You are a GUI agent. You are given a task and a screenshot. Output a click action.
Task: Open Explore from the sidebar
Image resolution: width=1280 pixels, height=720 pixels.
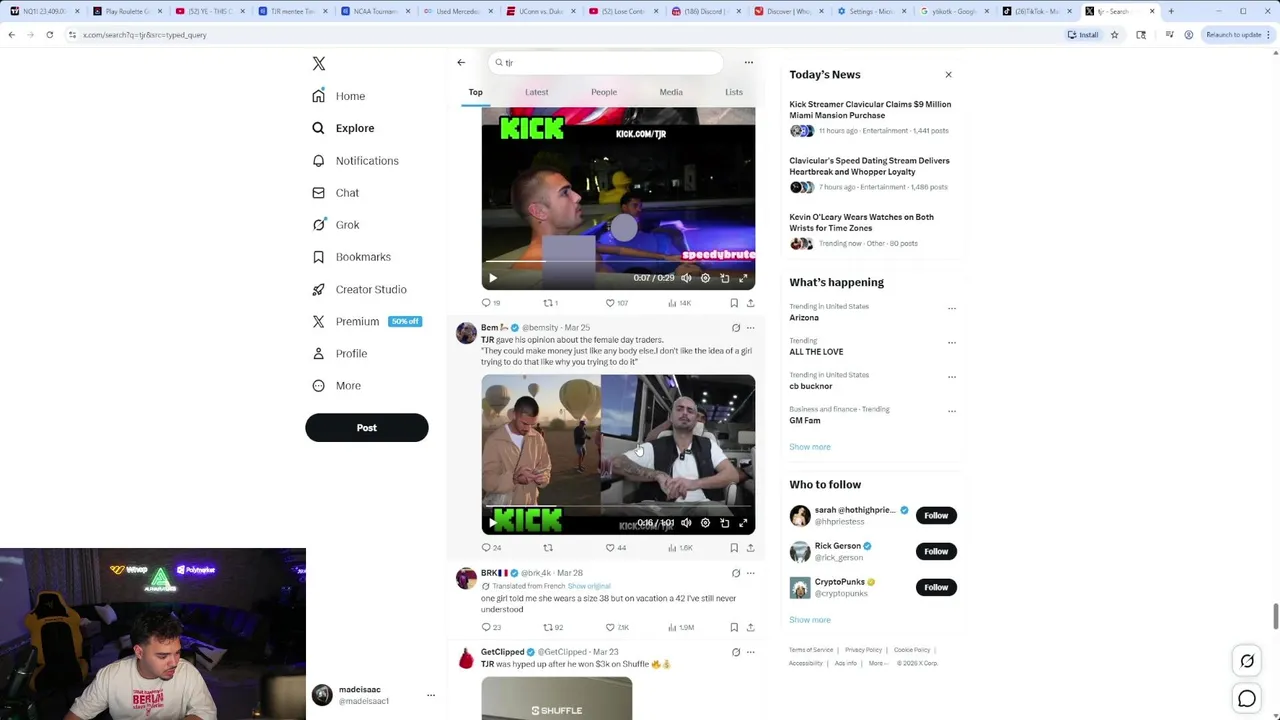[342, 128]
